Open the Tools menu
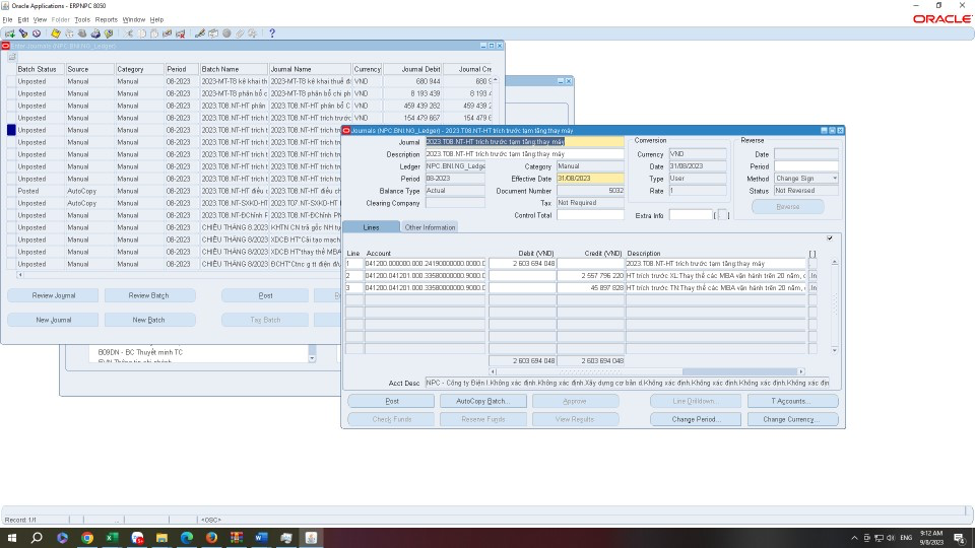The image size is (977, 550). pyautogui.click(x=82, y=20)
